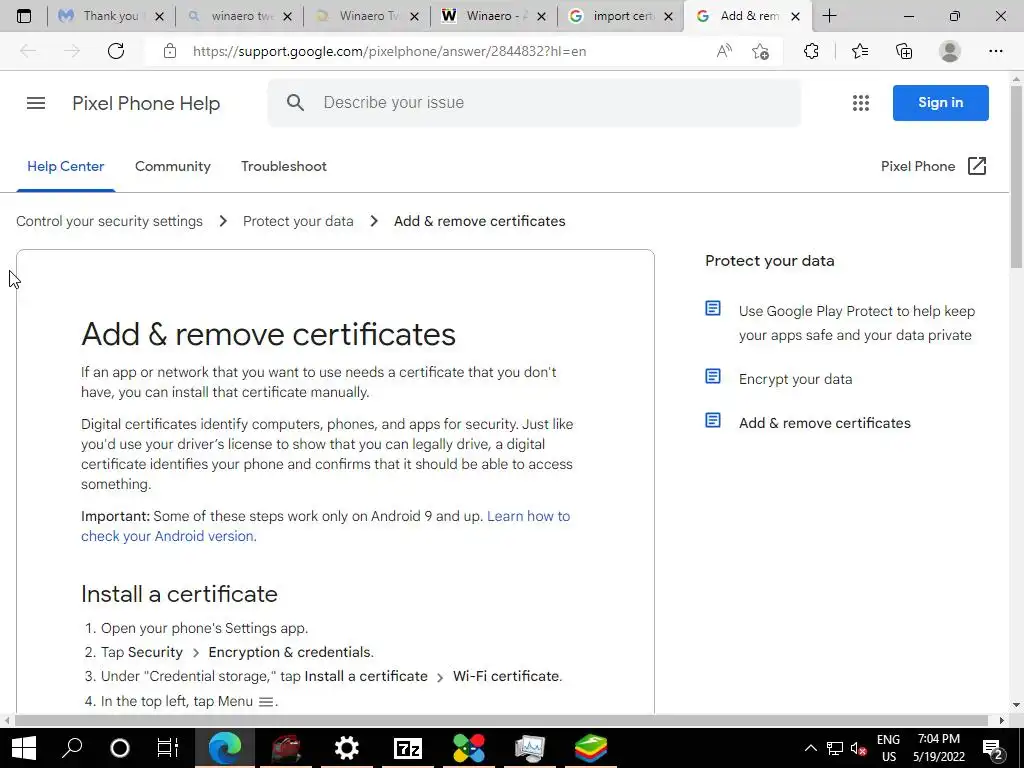Click the muted volume tray icon
The image size is (1024, 768).
click(858, 748)
